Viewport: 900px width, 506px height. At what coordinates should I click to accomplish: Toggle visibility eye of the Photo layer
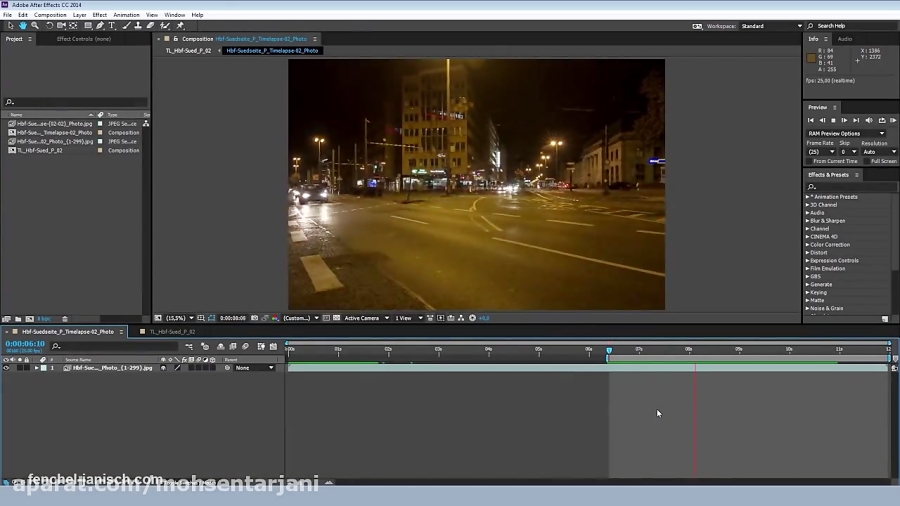pyautogui.click(x=6, y=368)
